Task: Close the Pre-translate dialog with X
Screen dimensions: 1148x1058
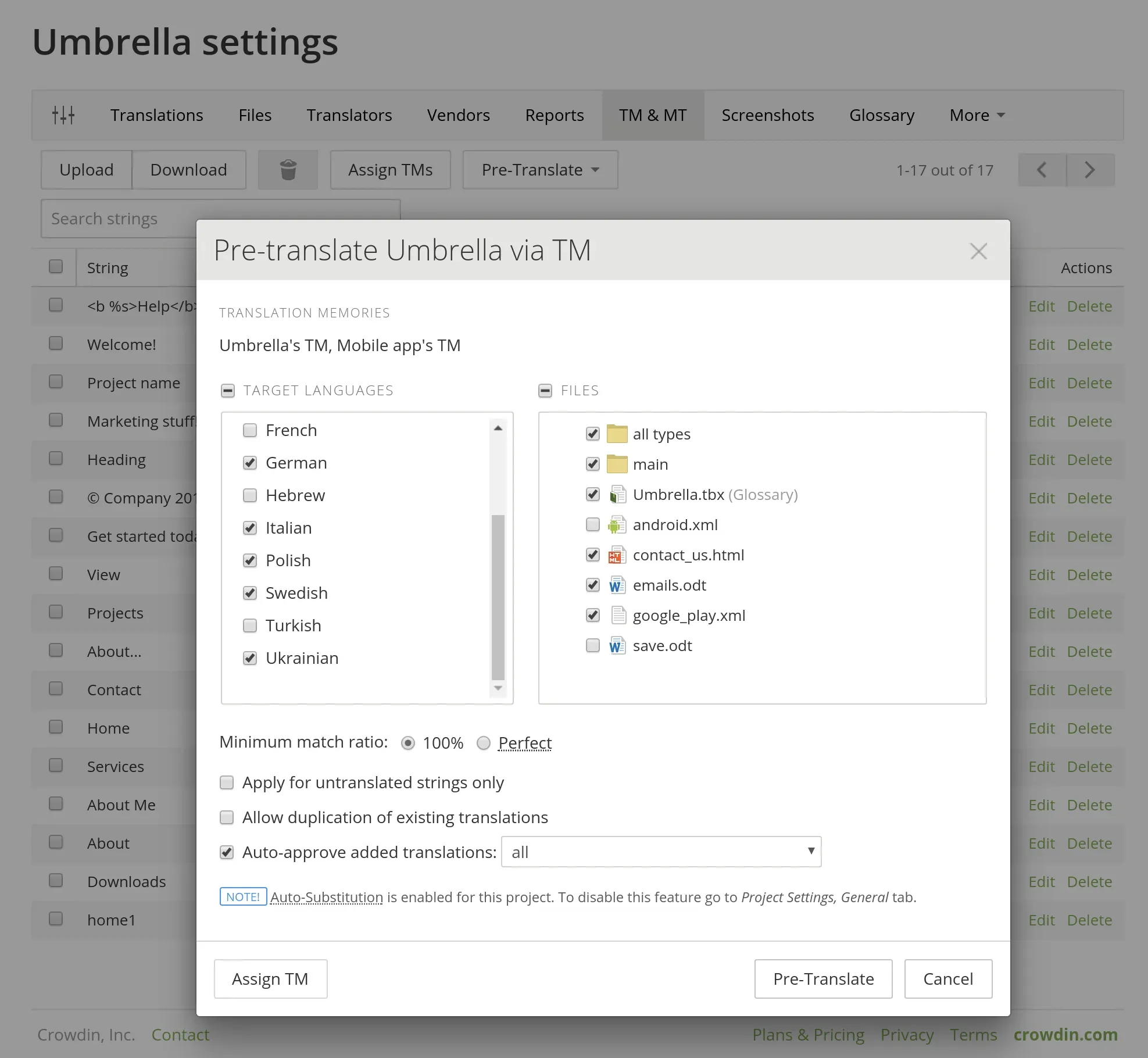Action: click(979, 251)
